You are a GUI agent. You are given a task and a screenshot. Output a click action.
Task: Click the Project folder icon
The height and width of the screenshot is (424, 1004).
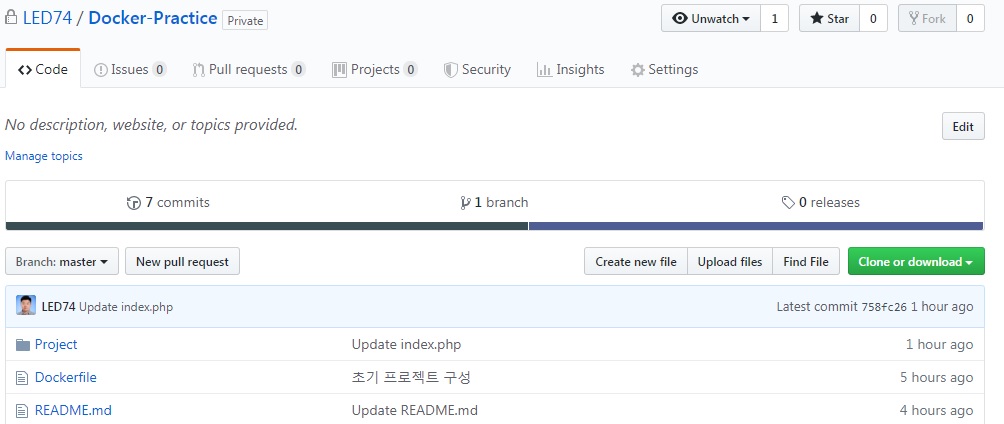point(23,345)
